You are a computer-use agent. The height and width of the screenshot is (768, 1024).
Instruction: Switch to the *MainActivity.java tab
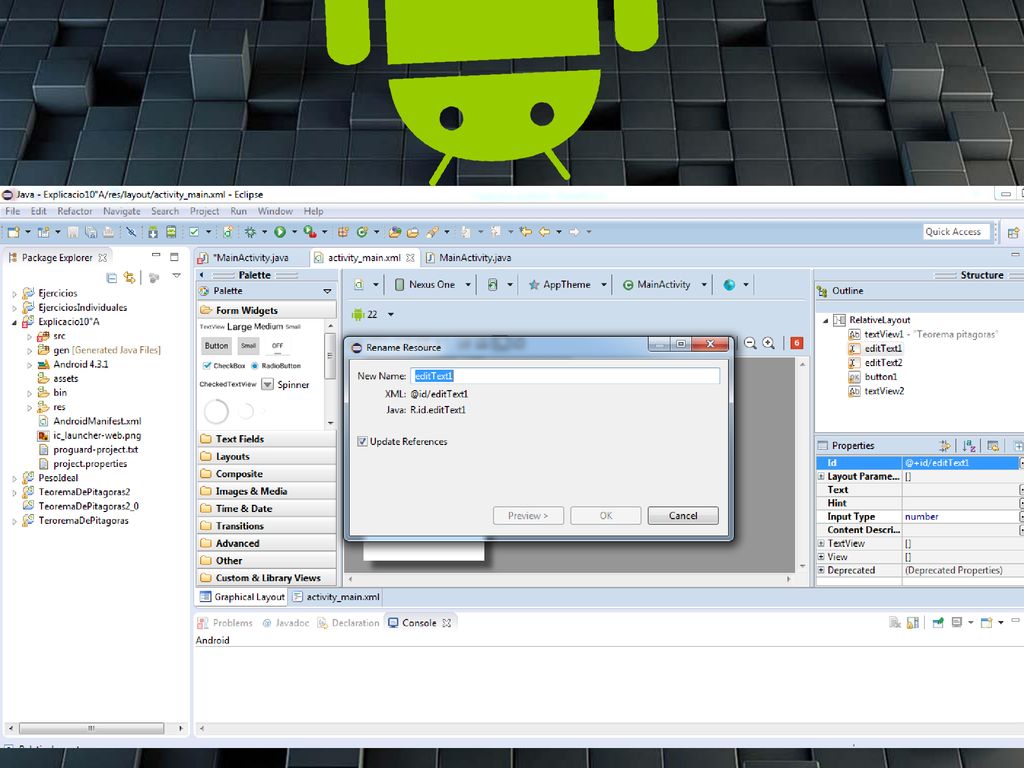[x=251, y=258]
